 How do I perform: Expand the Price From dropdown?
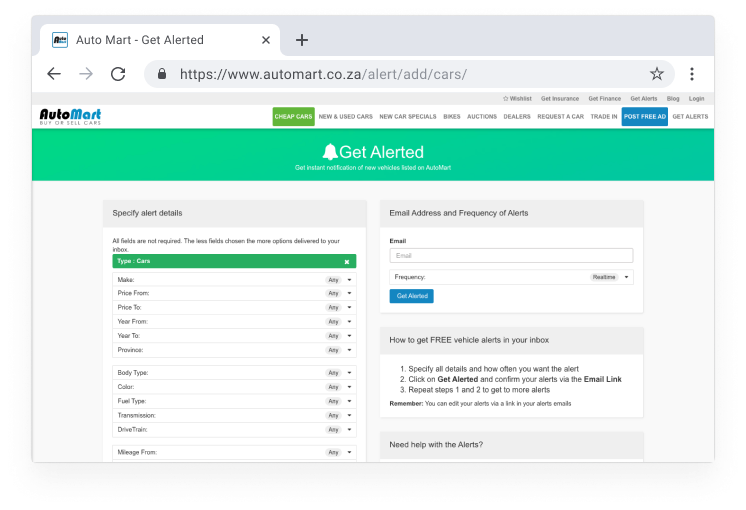coord(234,294)
